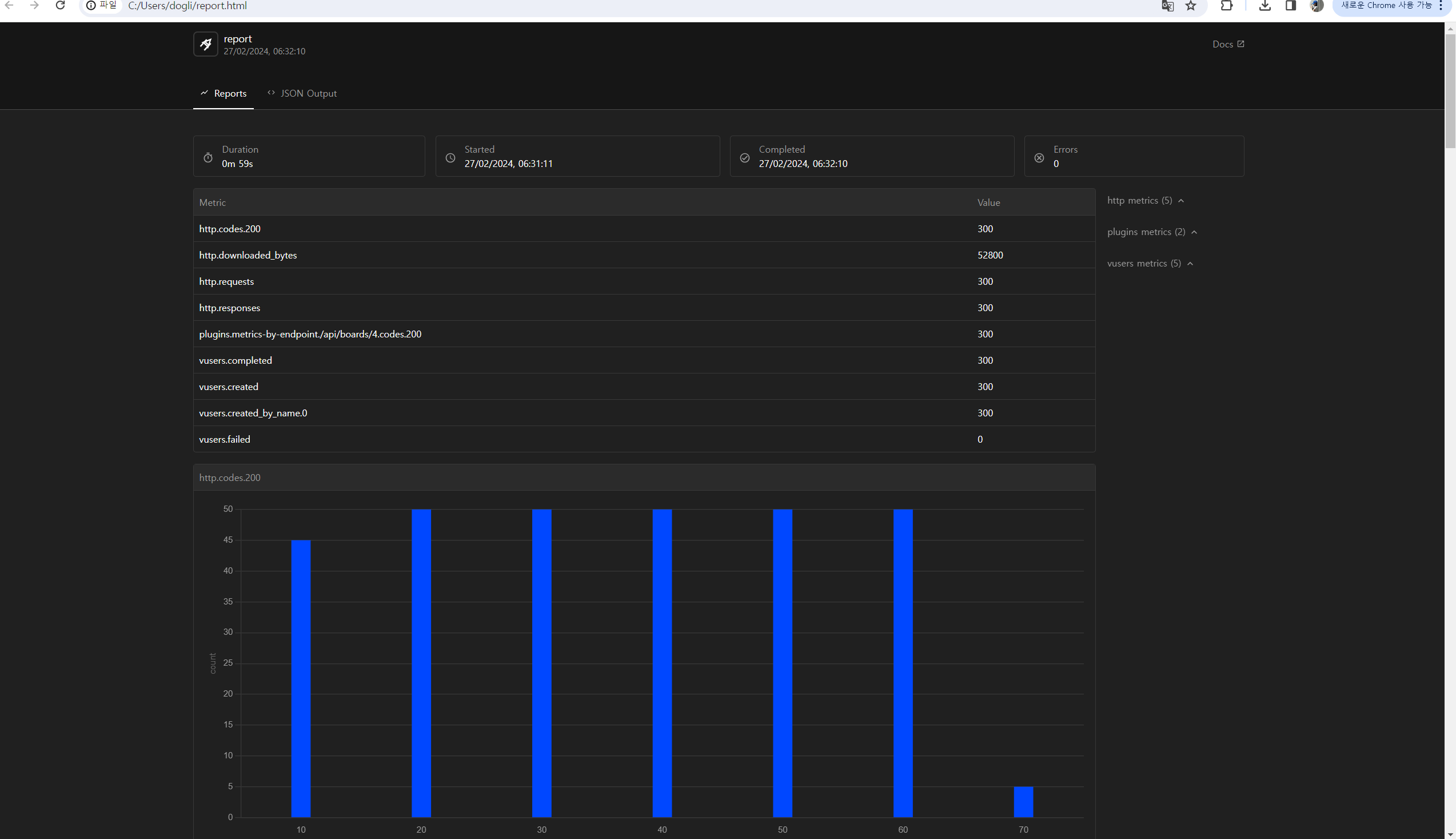Click the new Chrome available update button
This screenshot has height=839, width=1456.
[1386, 6]
